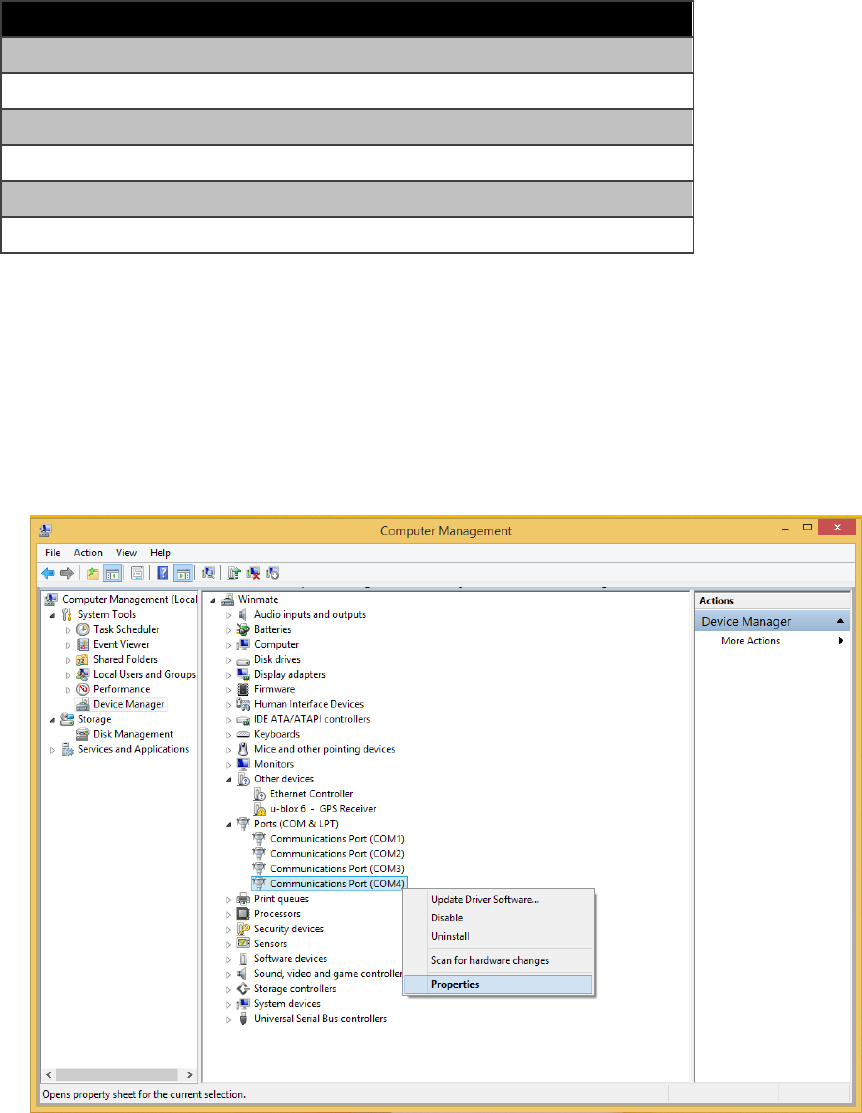Collapse the Winmate root node

[x=212, y=601]
